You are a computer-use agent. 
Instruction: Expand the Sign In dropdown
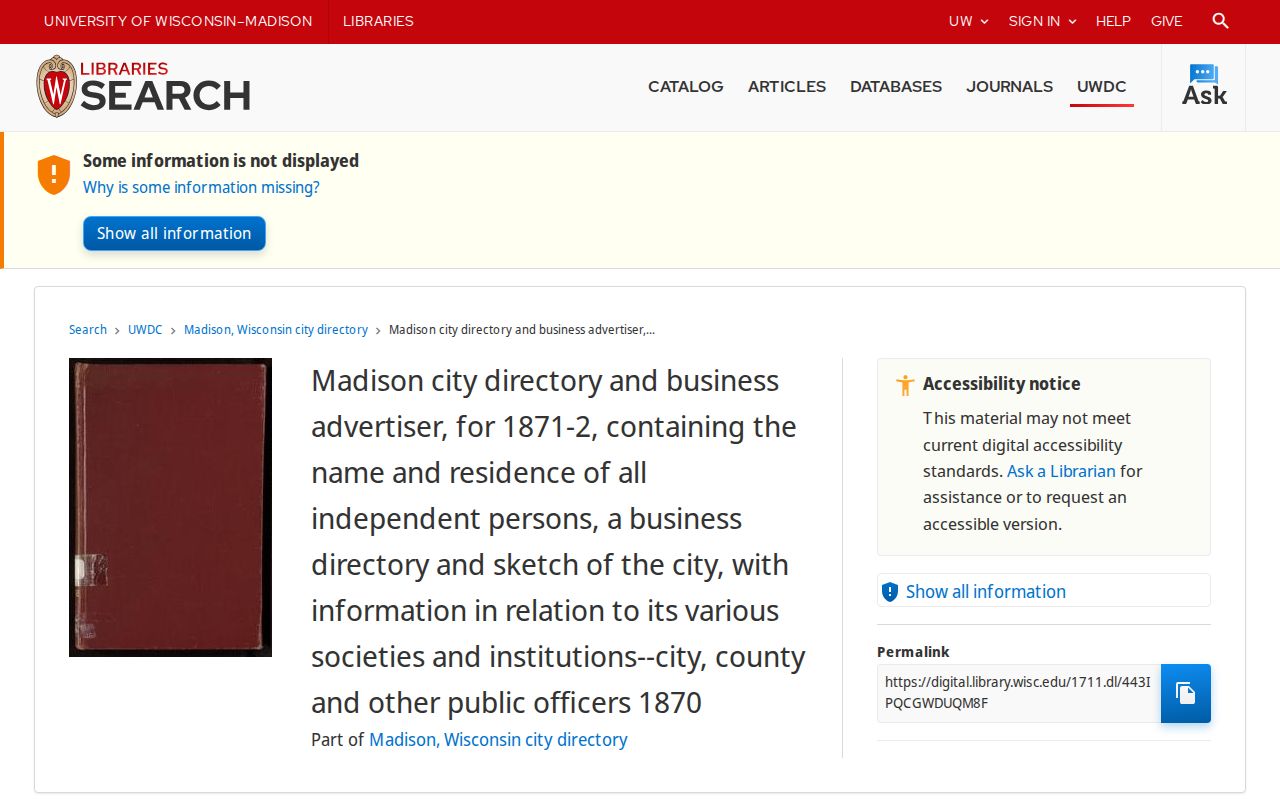tap(1042, 21)
